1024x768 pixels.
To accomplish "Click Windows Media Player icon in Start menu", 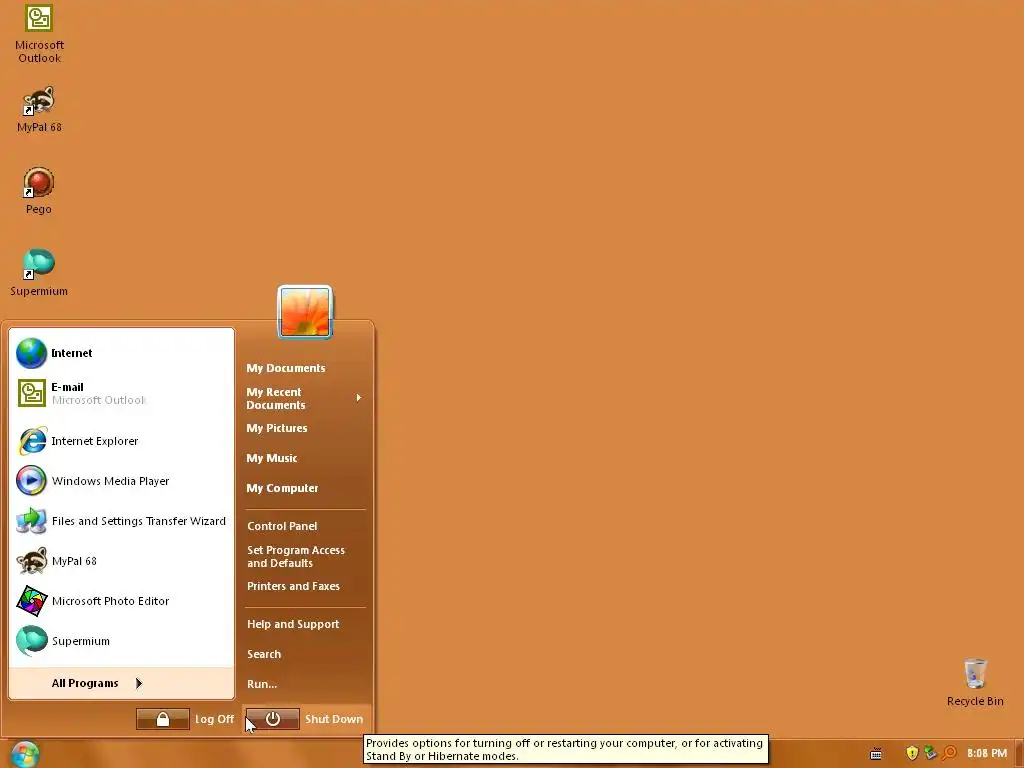I will click(x=31, y=481).
